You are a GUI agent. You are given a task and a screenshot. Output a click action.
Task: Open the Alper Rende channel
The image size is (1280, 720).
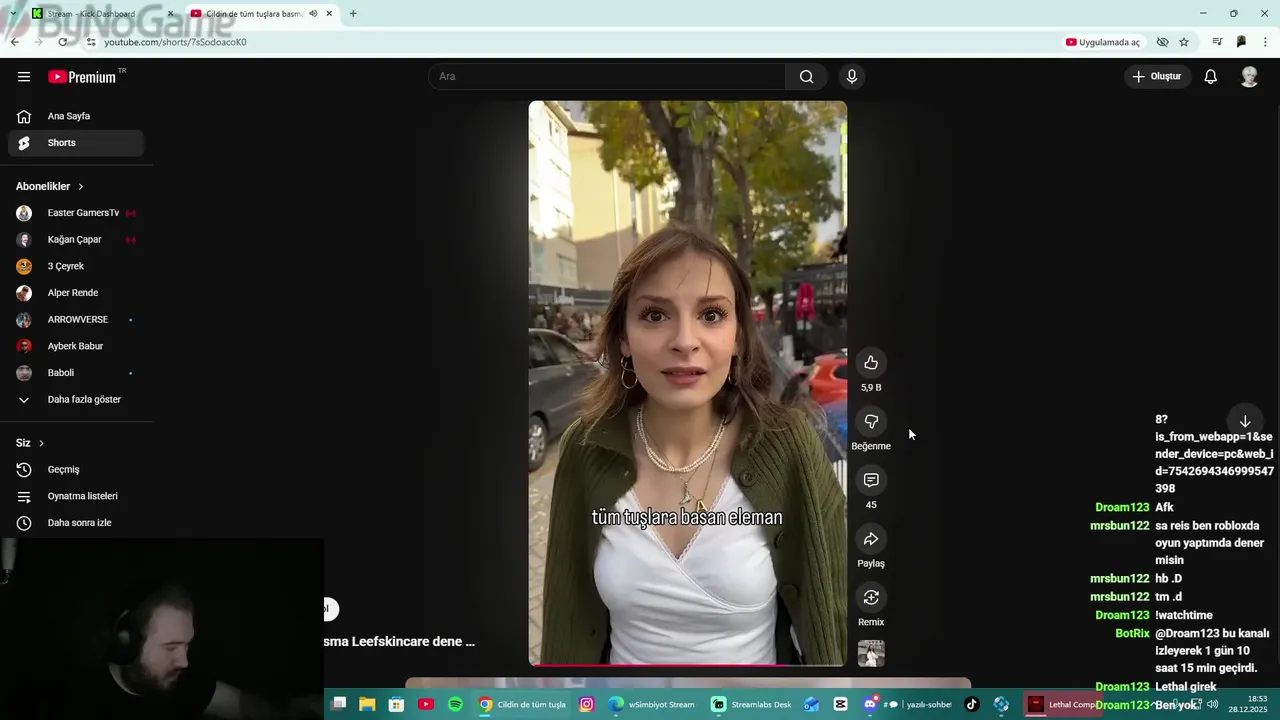[76, 293]
